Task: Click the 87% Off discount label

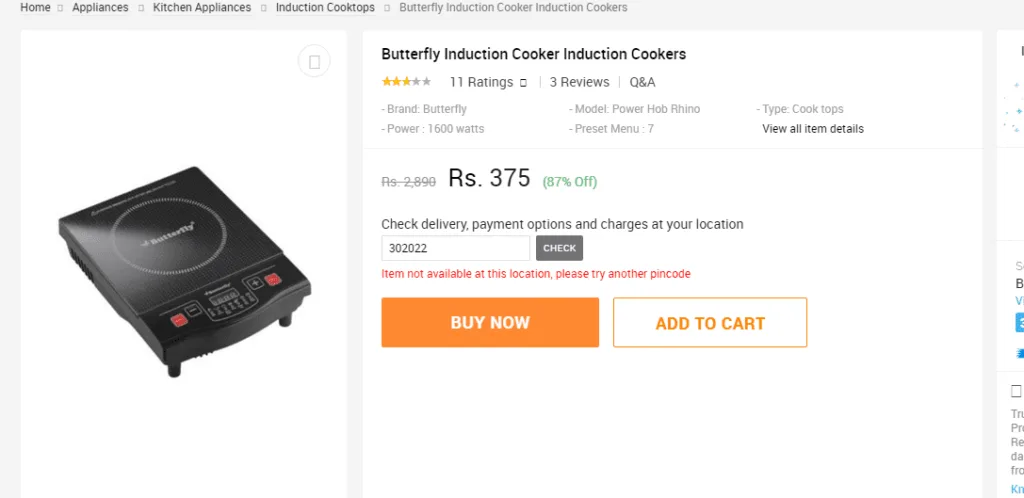Action: 569,182
